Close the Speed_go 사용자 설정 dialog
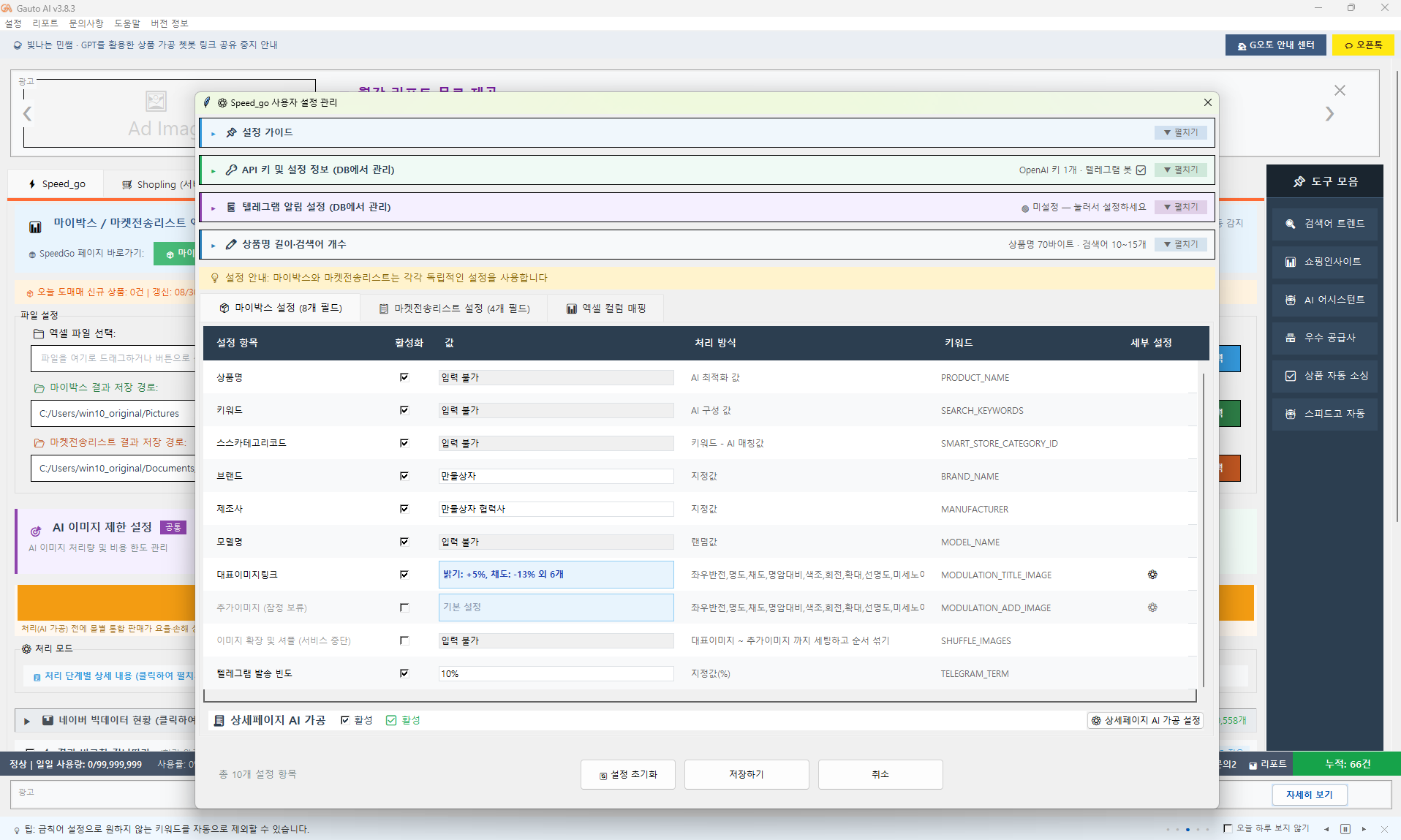Screen dimensions: 1401x840 point(1208,102)
